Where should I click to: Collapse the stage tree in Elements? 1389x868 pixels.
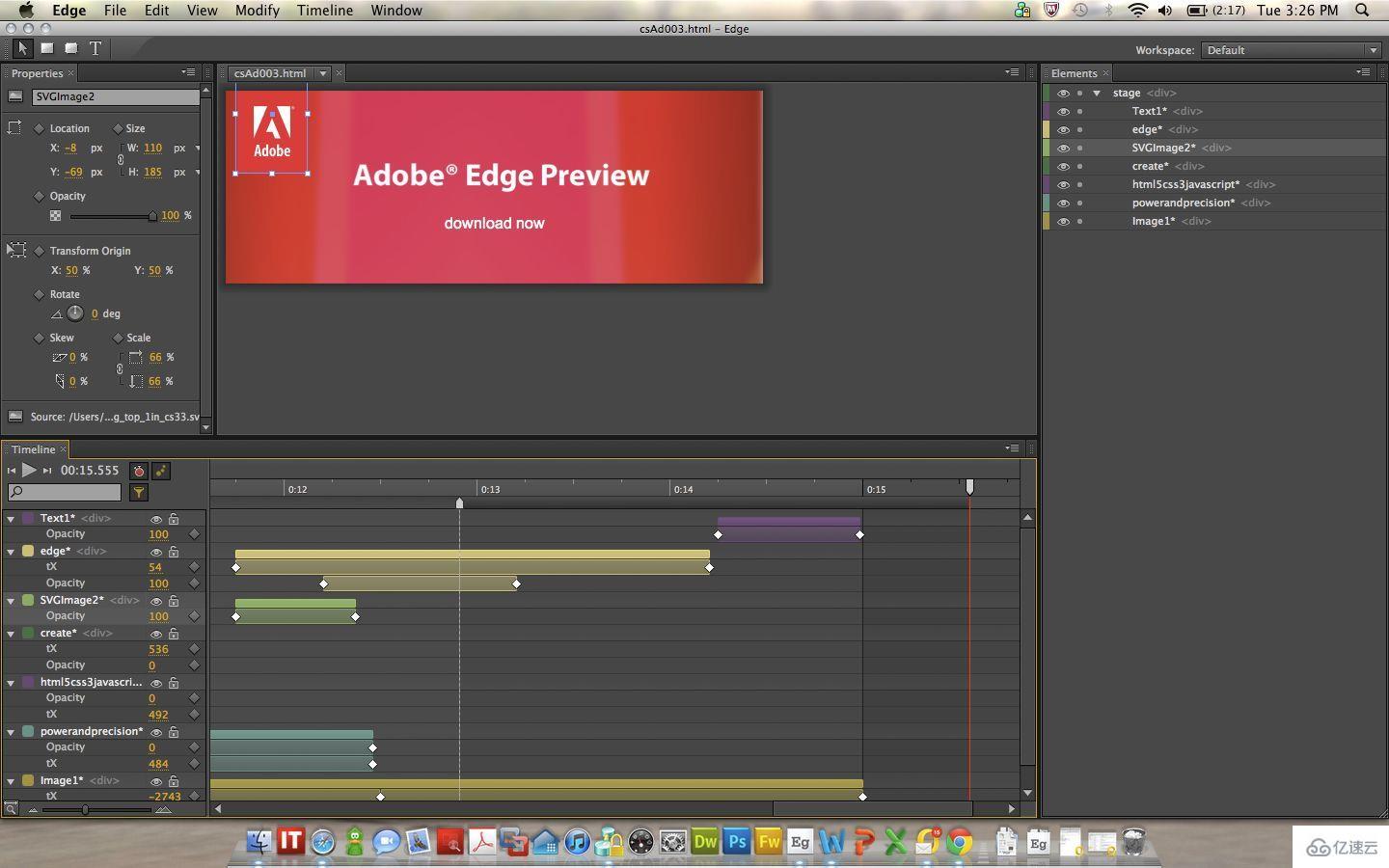coord(1097,94)
